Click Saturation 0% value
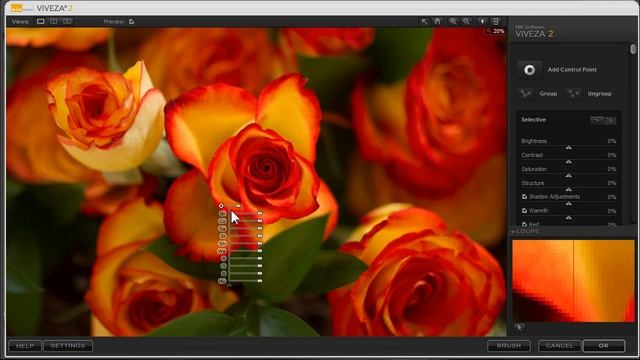The height and width of the screenshot is (360, 640). [611, 169]
